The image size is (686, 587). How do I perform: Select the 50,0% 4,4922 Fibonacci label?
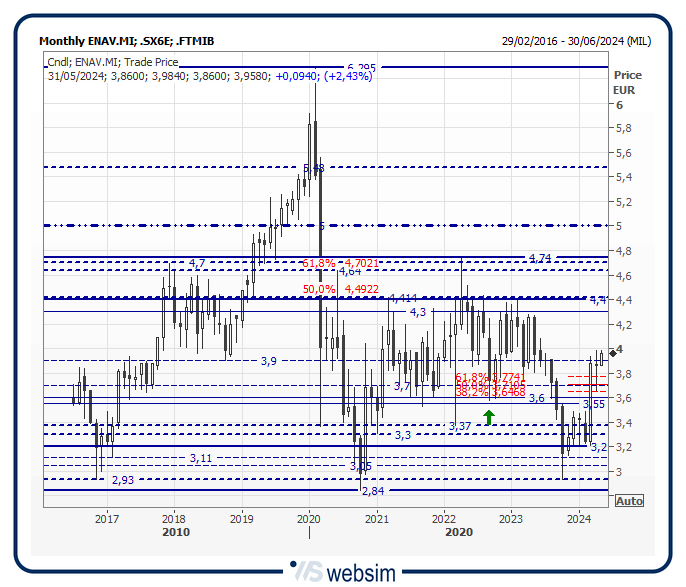pyautogui.click(x=339, y=289)
